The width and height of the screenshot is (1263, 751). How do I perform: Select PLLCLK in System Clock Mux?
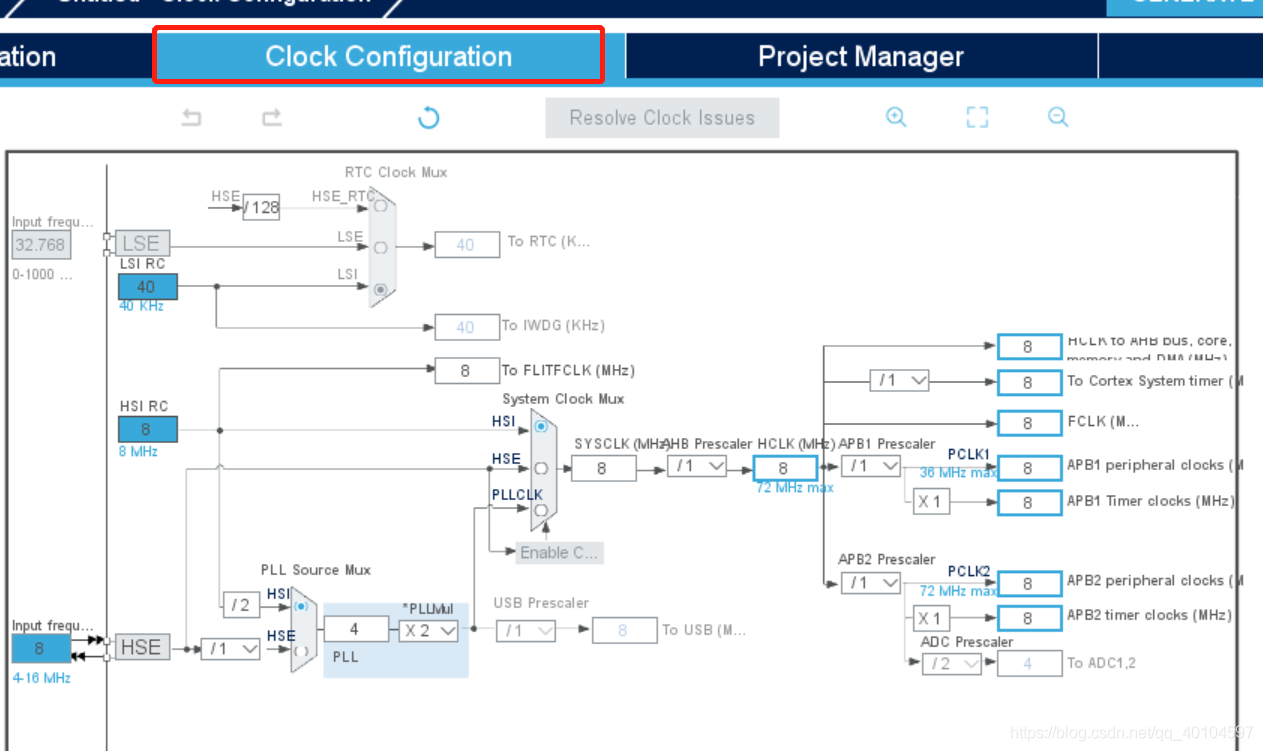541,510
